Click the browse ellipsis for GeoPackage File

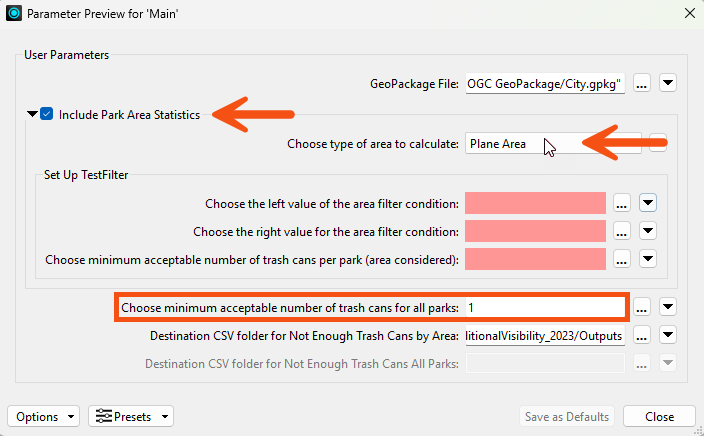tap(642, 83)
